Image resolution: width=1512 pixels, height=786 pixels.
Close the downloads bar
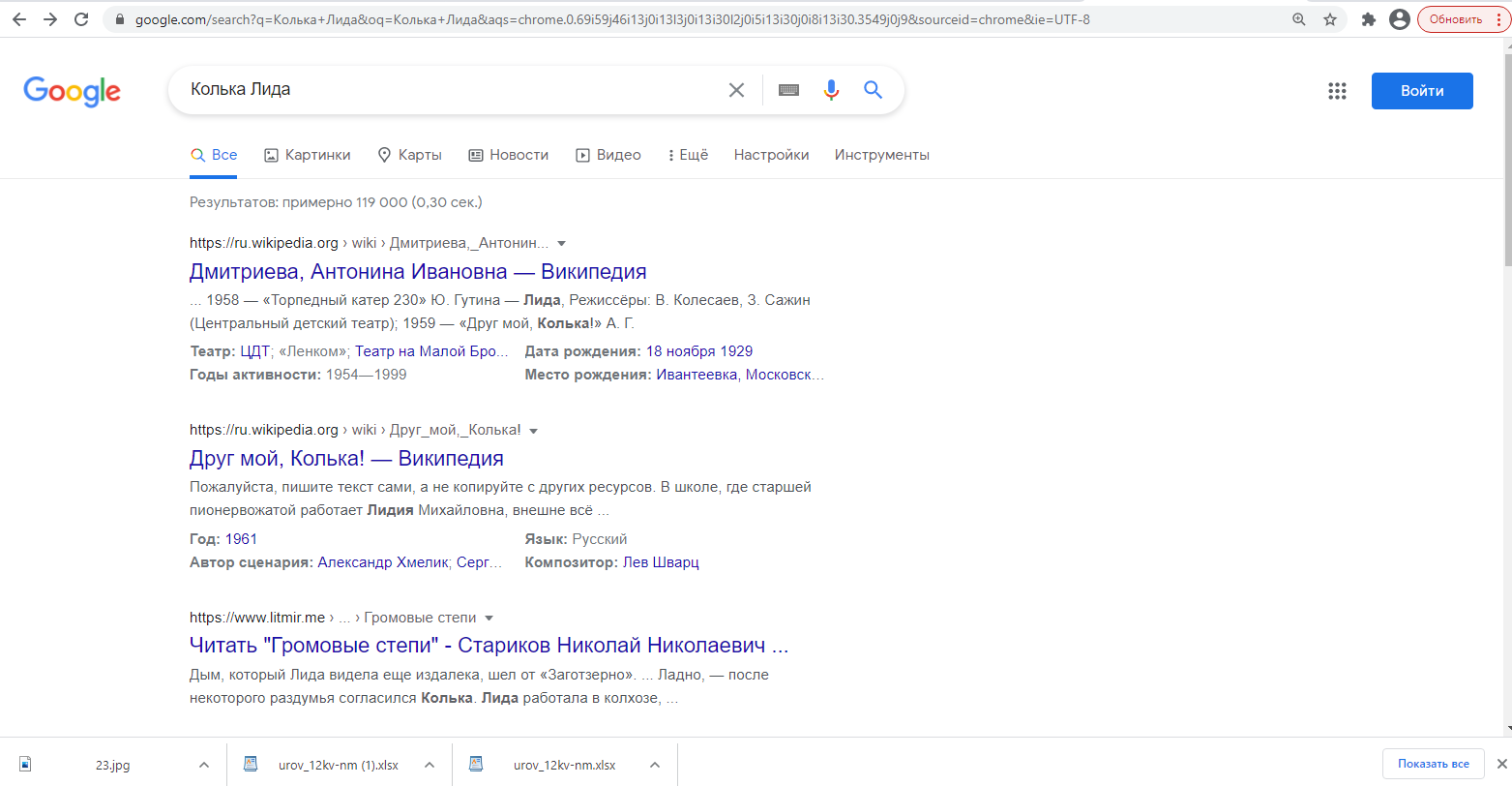1501,764
